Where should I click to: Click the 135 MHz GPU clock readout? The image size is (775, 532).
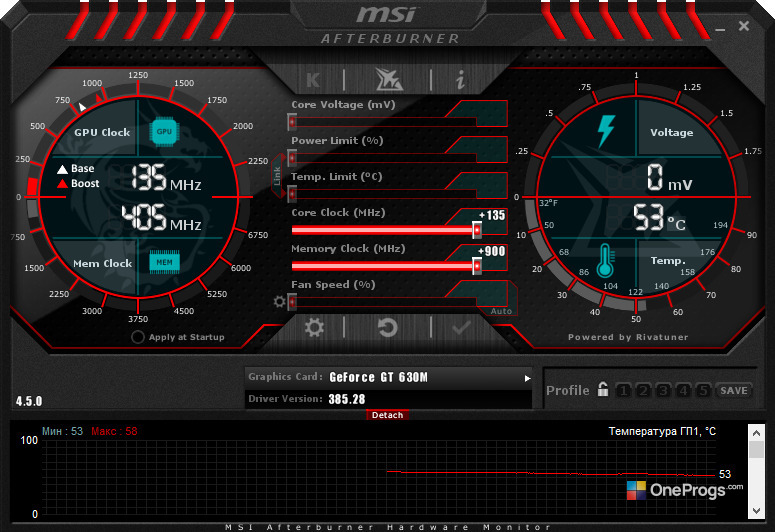pyautogui.click(x=166, y=178)
